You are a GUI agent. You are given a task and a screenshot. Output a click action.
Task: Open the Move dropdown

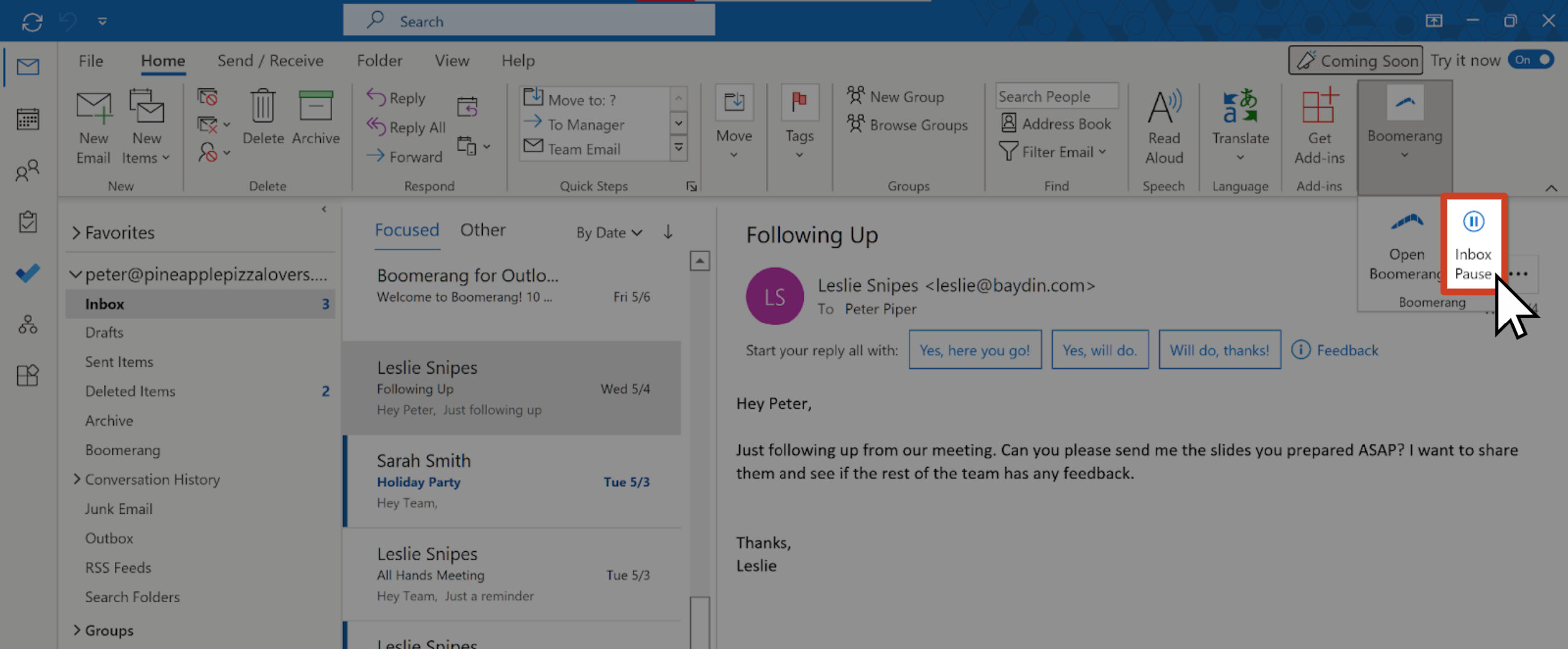coord(734,123)
